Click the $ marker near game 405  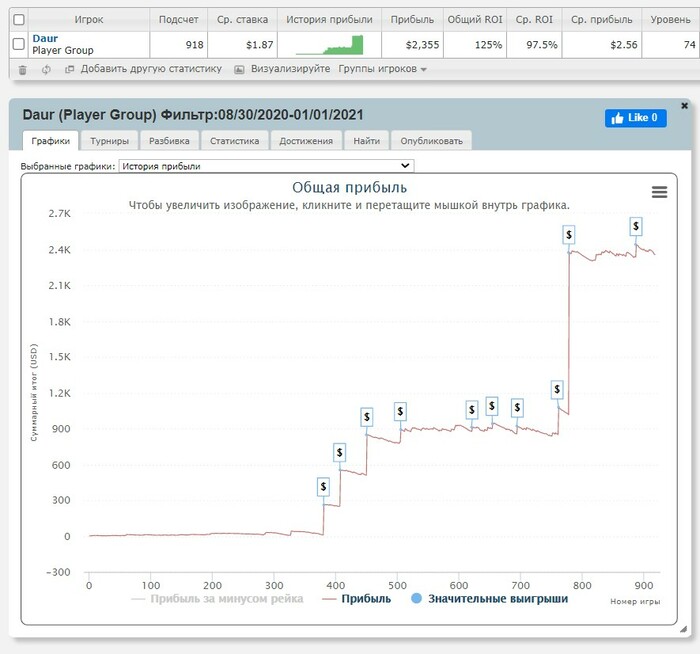click(339, 453)
